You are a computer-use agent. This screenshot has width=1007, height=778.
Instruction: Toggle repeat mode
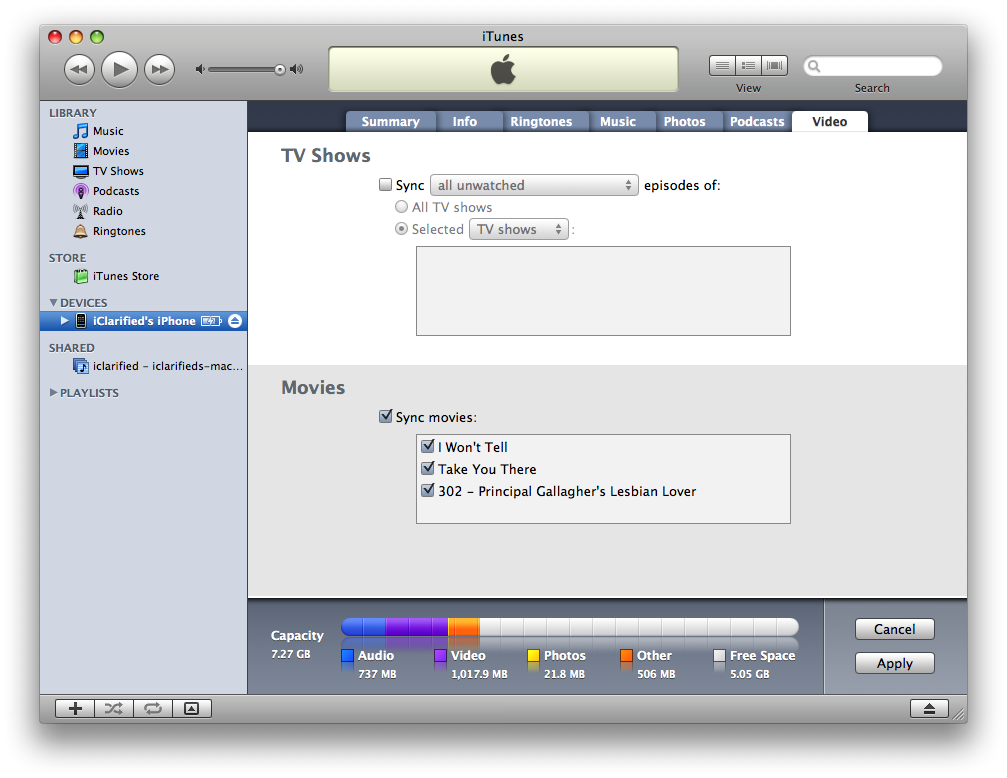(152, 708)
